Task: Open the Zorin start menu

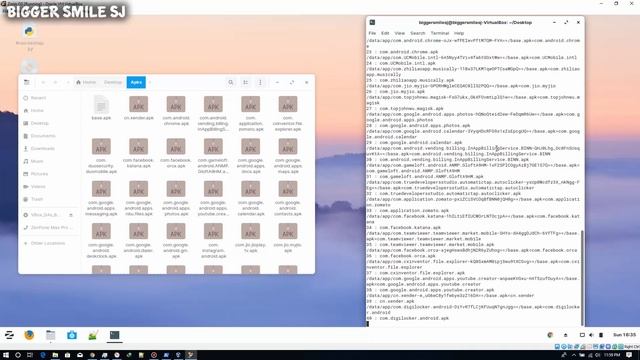Action: click(9, 335)
